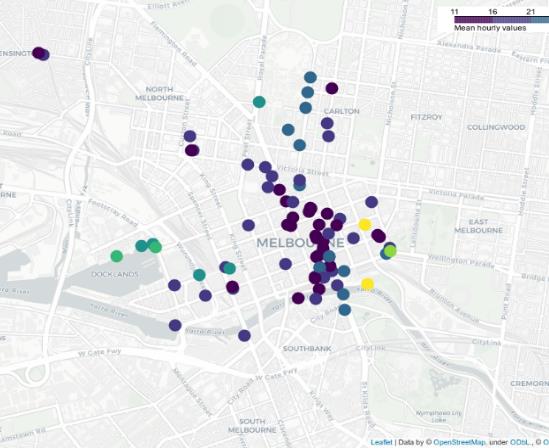This screenshot has height=448, width=549.
Task: Click the FITZROY suburb label
Action: (426, 117)
